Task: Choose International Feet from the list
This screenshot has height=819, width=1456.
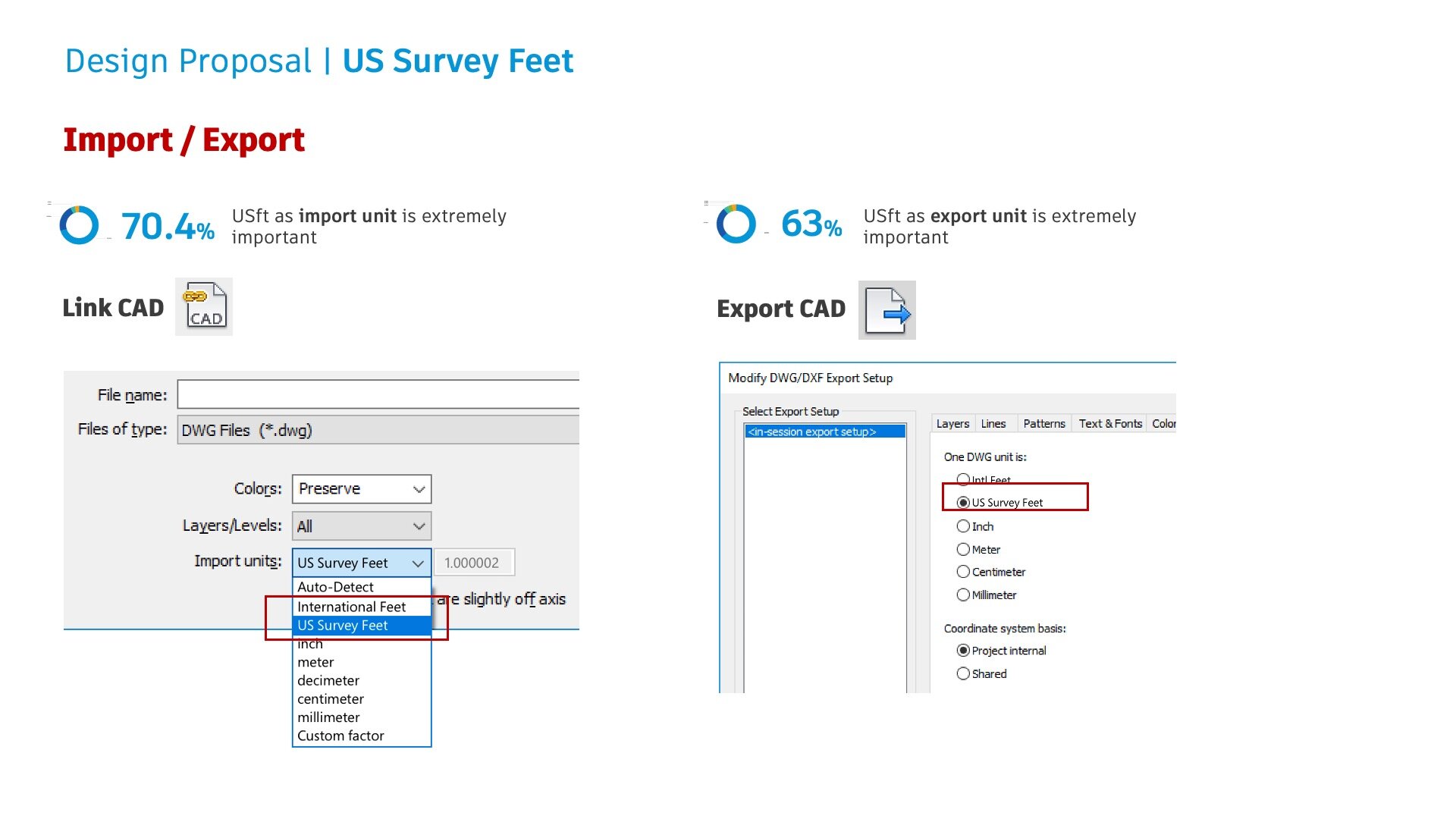Action: coord(351,607)
